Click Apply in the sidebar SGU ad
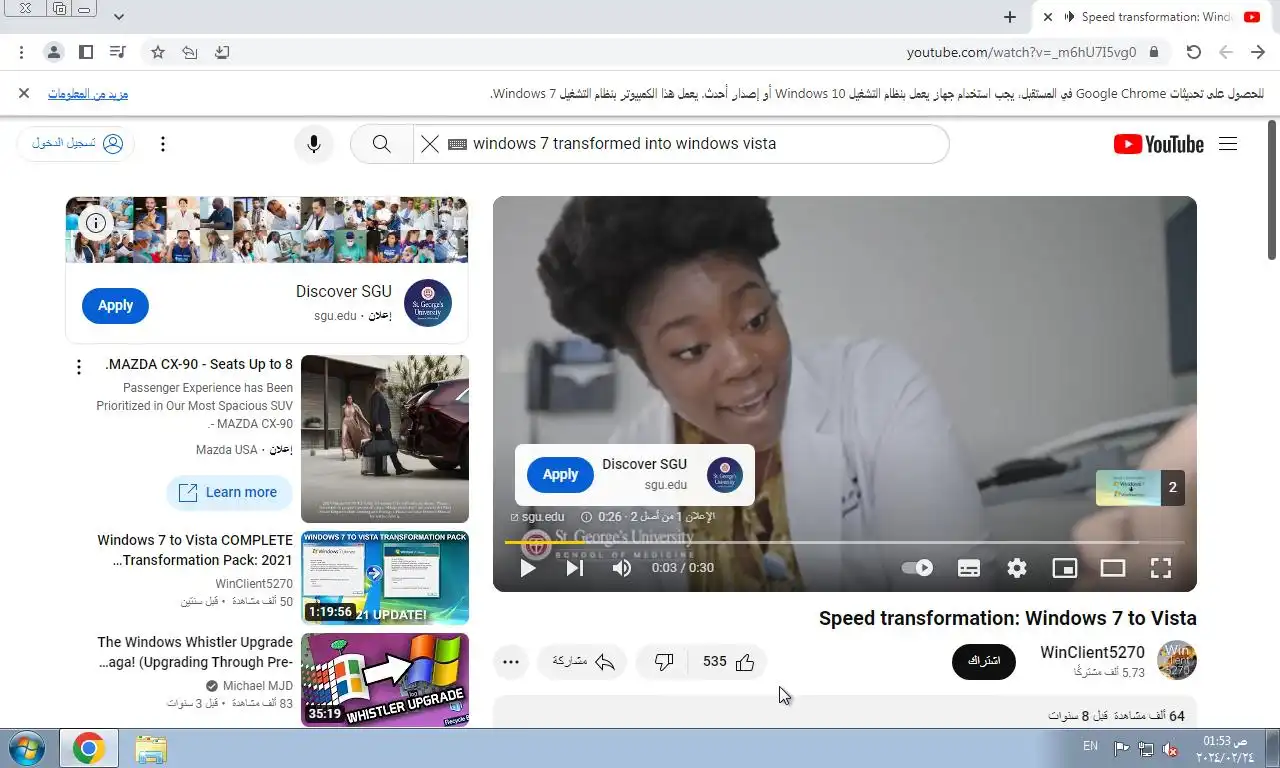The width and height of the screenshot is (1280, 768). [115, 306]
